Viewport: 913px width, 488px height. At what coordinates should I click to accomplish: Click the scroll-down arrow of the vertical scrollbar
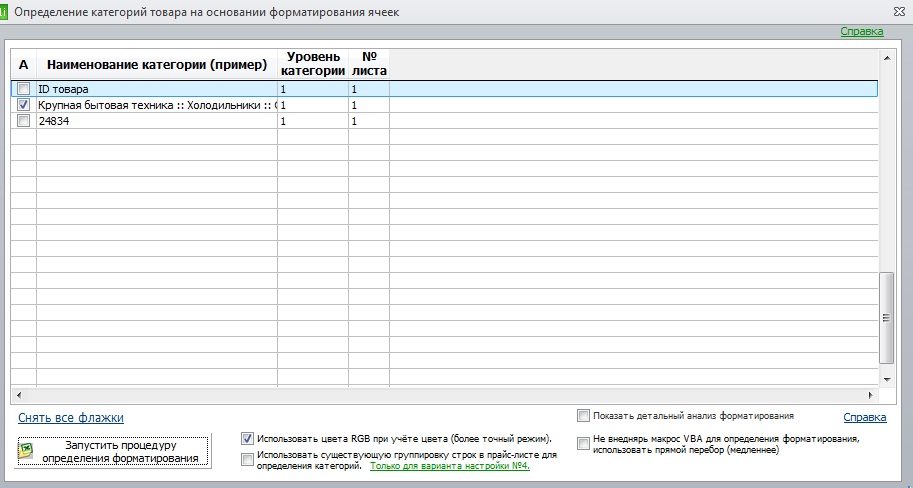pos(887,379)
